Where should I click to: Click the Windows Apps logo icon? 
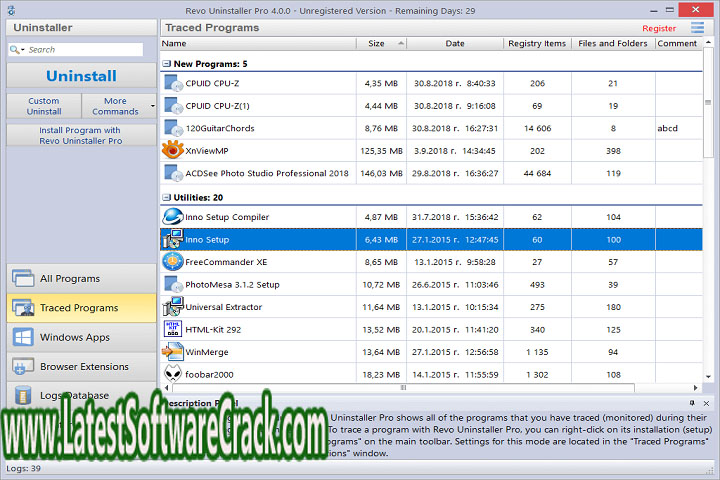point(23,337)
